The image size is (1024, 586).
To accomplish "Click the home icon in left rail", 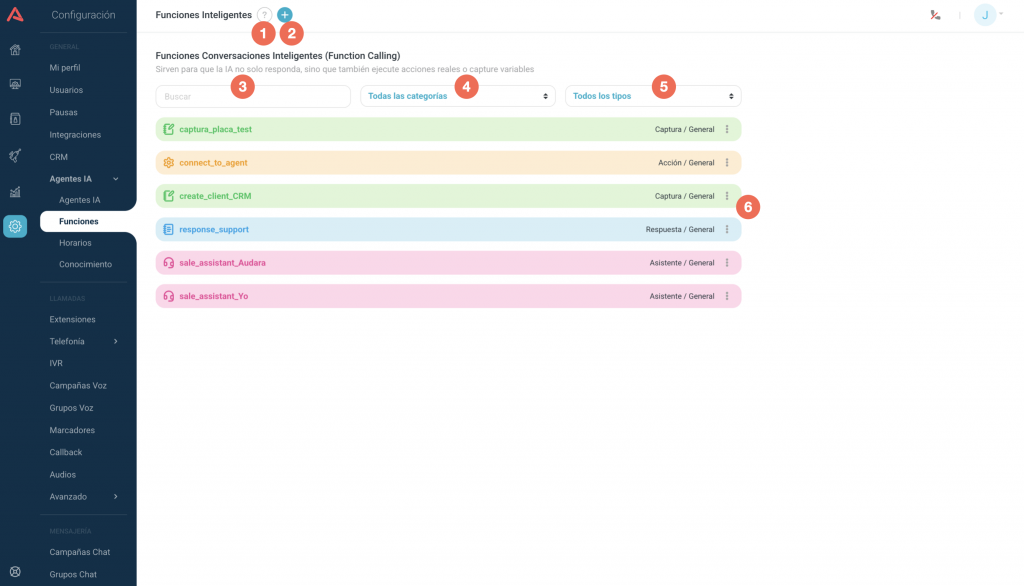I will coord(15,50).
